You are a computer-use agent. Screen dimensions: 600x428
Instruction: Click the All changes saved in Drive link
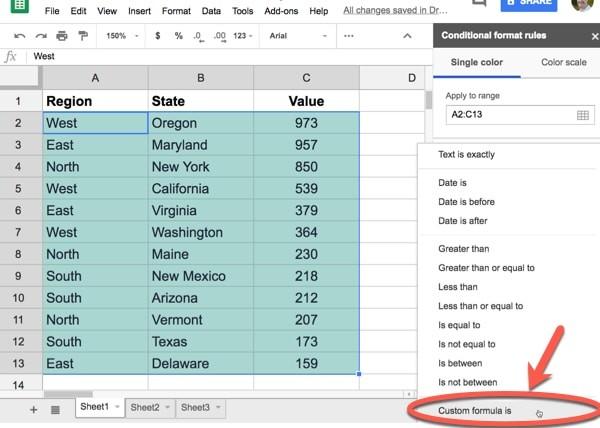click(395, 11)
